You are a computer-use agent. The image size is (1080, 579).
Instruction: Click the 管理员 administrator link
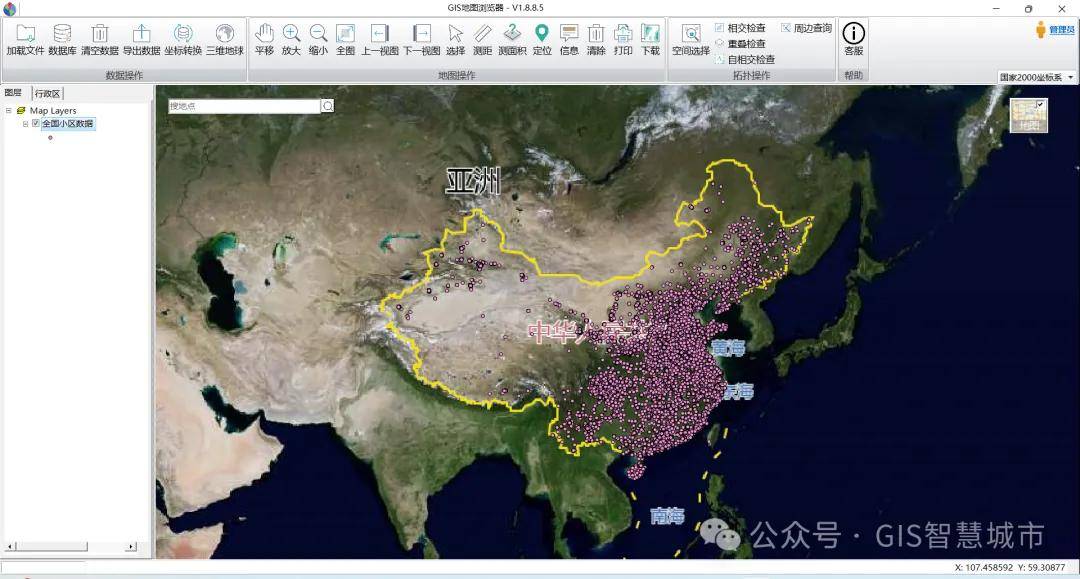1054,31
